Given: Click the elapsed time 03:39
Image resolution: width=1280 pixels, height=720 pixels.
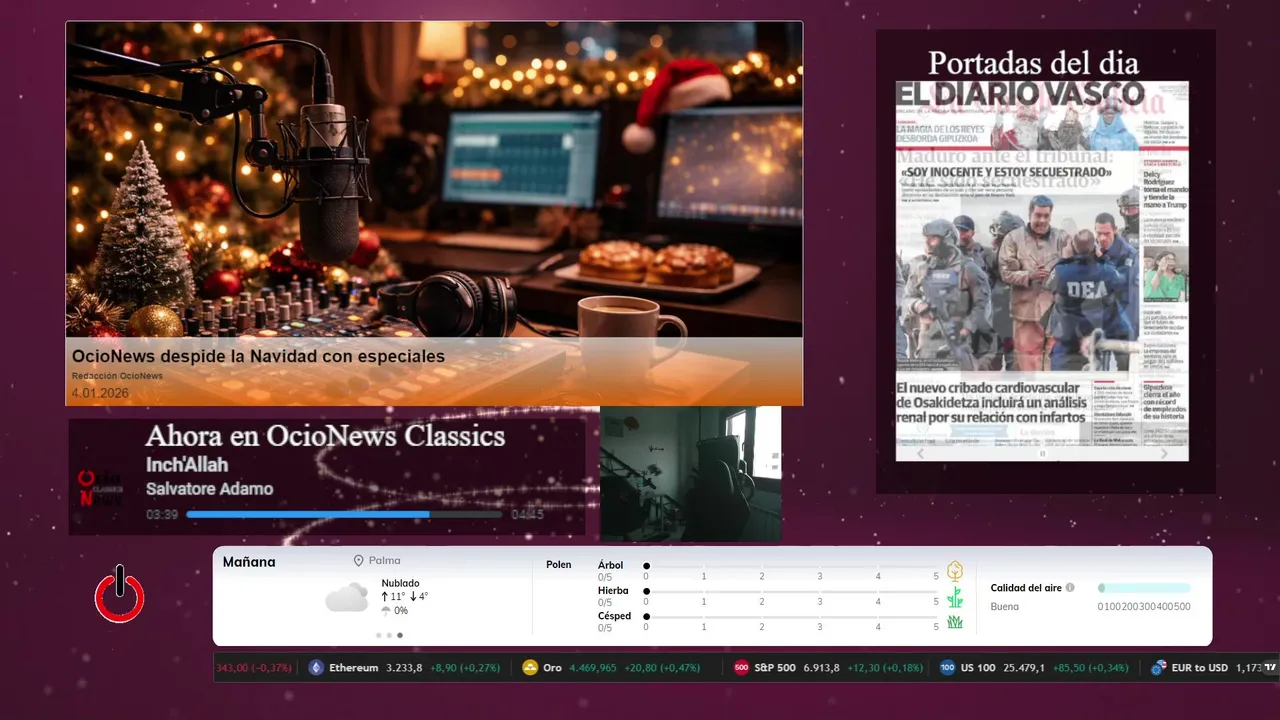Looking at the screenshot, I should (162, 515).
